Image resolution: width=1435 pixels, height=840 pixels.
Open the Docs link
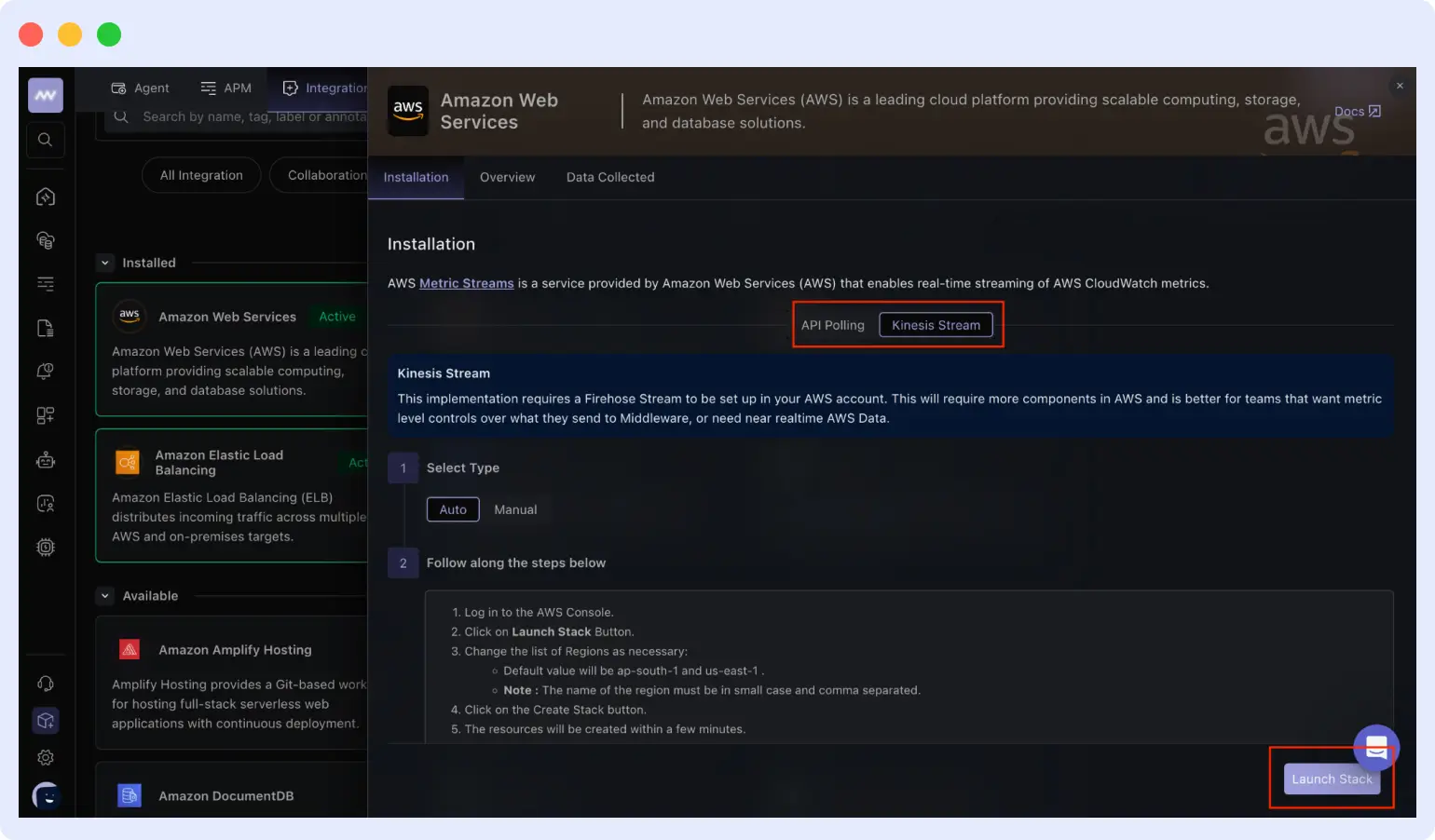coord(1358,112)
